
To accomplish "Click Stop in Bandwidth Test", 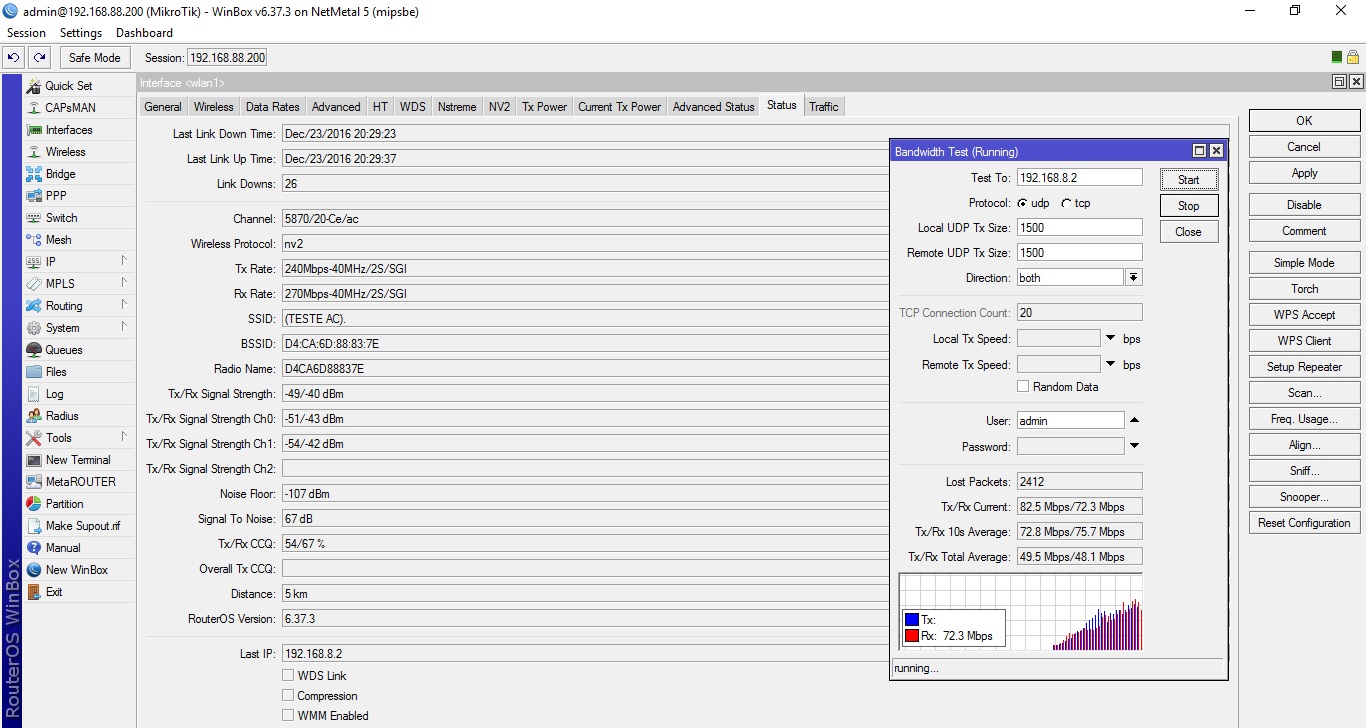I will [1189, 206].
